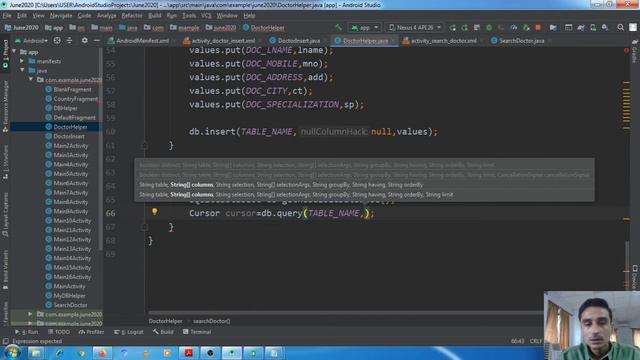The height and width of the screenshot is (360, 640).
Task: Open the Run tool window button
Action: point(27,332)
